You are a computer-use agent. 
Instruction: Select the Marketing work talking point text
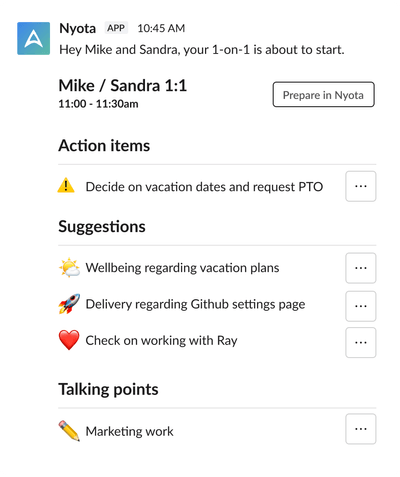coord(129,431)
